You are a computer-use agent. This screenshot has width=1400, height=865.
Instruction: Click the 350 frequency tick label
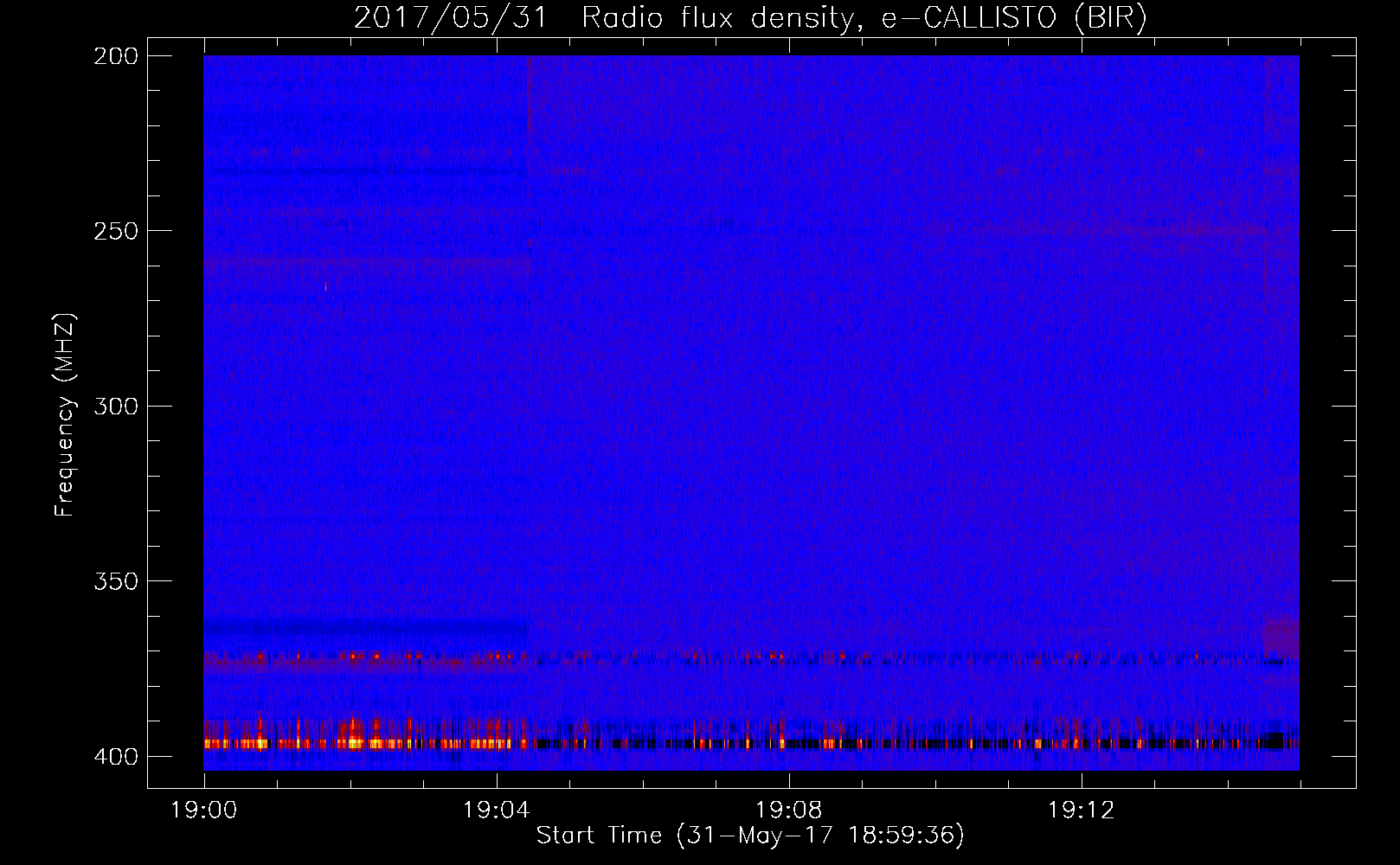pos(116,581)
